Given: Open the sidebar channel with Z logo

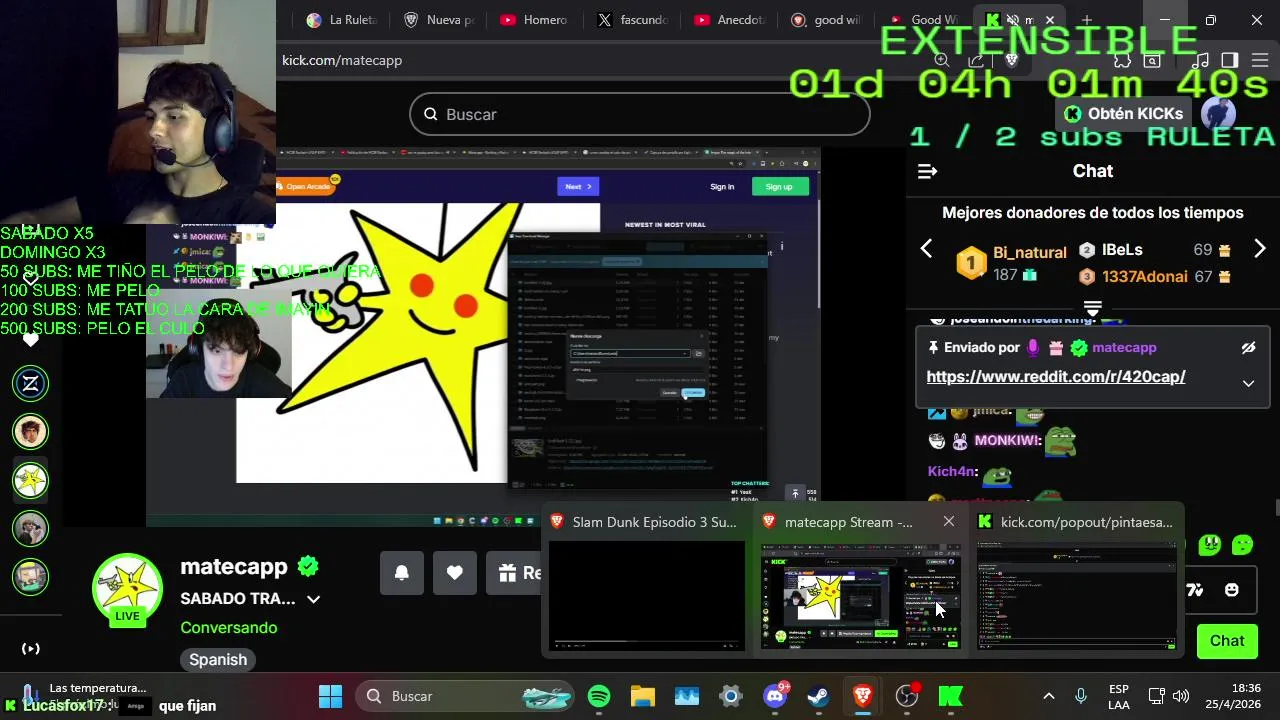Looking at the screenshot, I should (31, 384).
